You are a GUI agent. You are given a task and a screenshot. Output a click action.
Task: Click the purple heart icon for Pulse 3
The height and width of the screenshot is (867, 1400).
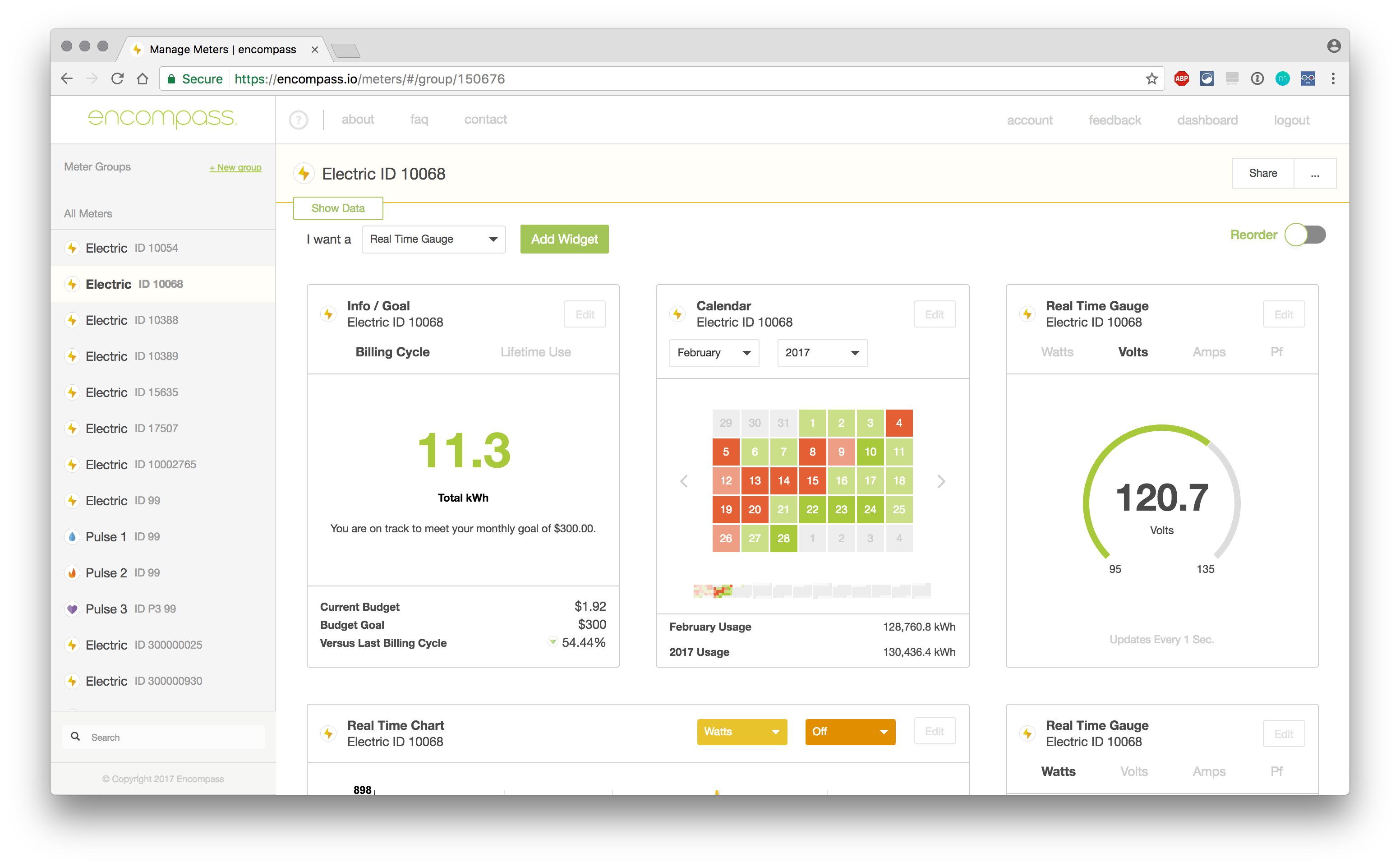click(72, 609)
